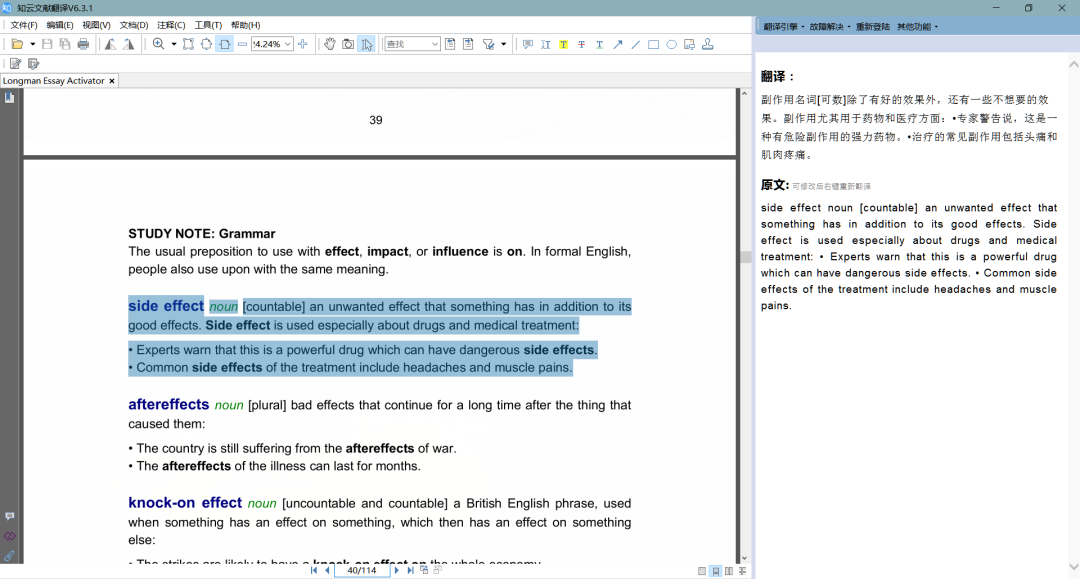Image resolution: width=1080 pixels, height=579 pixels.
Task: Select the yellow text highlight tool
Action: [564, 44]
